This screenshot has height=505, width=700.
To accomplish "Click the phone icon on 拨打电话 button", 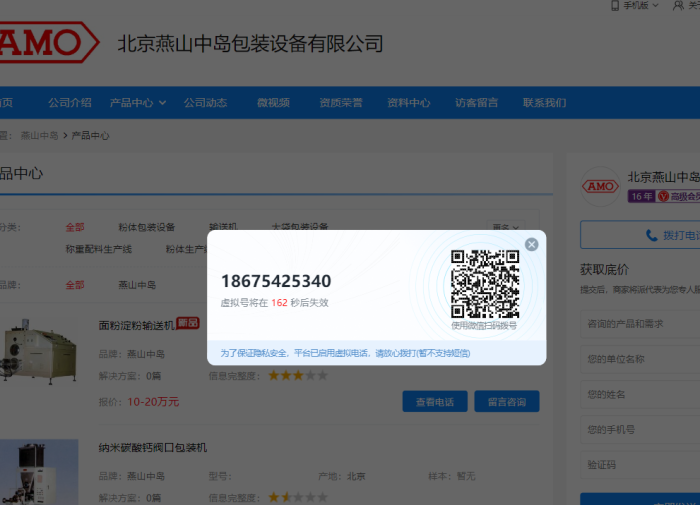I will 653,235.
